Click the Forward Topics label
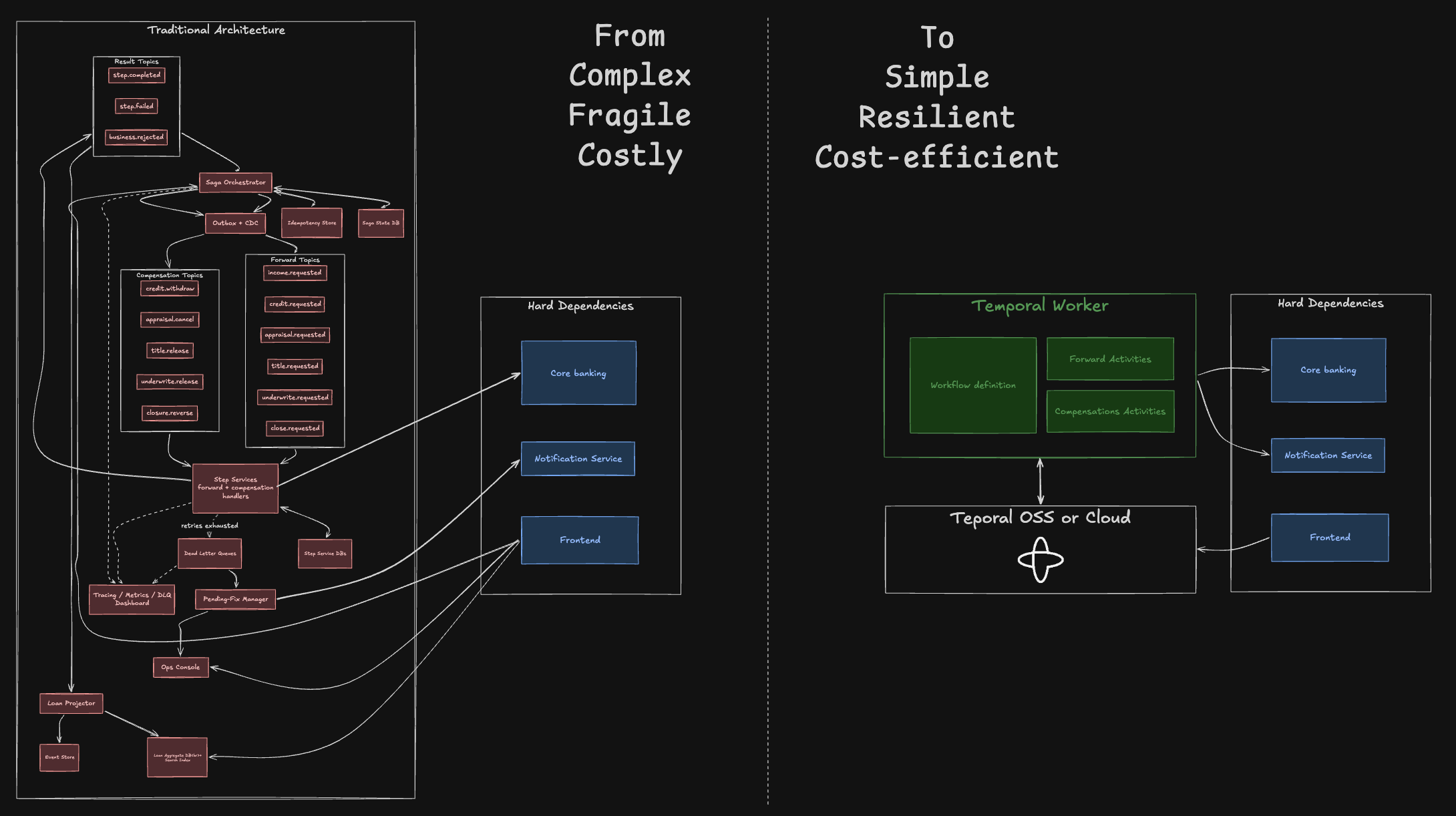This screenshot has height=816, width=1456. (x=295, y=260)
